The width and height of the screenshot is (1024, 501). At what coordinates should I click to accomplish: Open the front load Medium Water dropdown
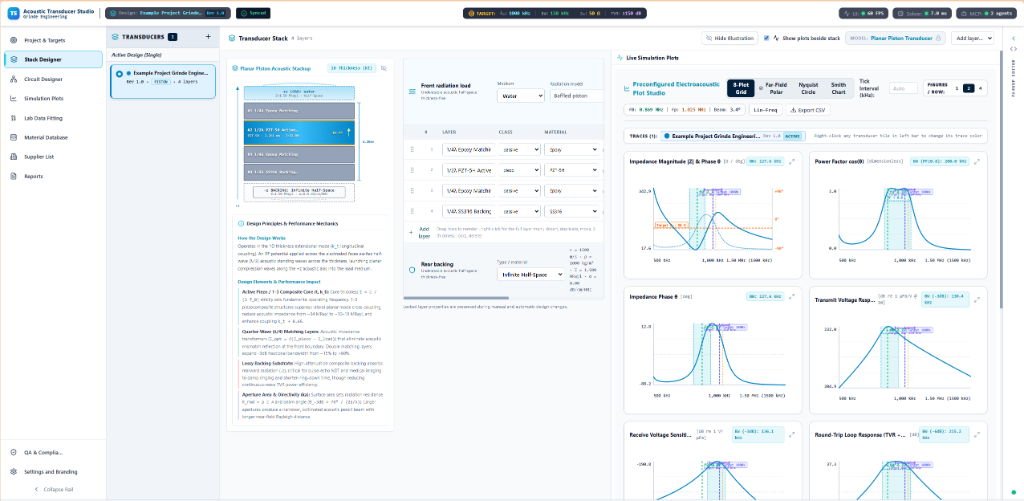coord(520,96)
